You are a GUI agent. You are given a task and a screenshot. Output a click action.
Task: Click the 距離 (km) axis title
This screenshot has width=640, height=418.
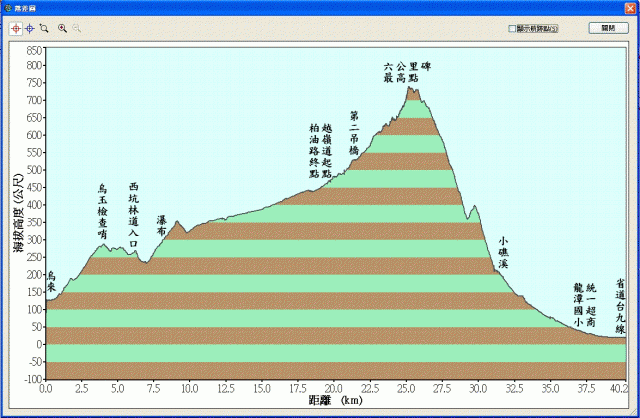coord(336,400)
